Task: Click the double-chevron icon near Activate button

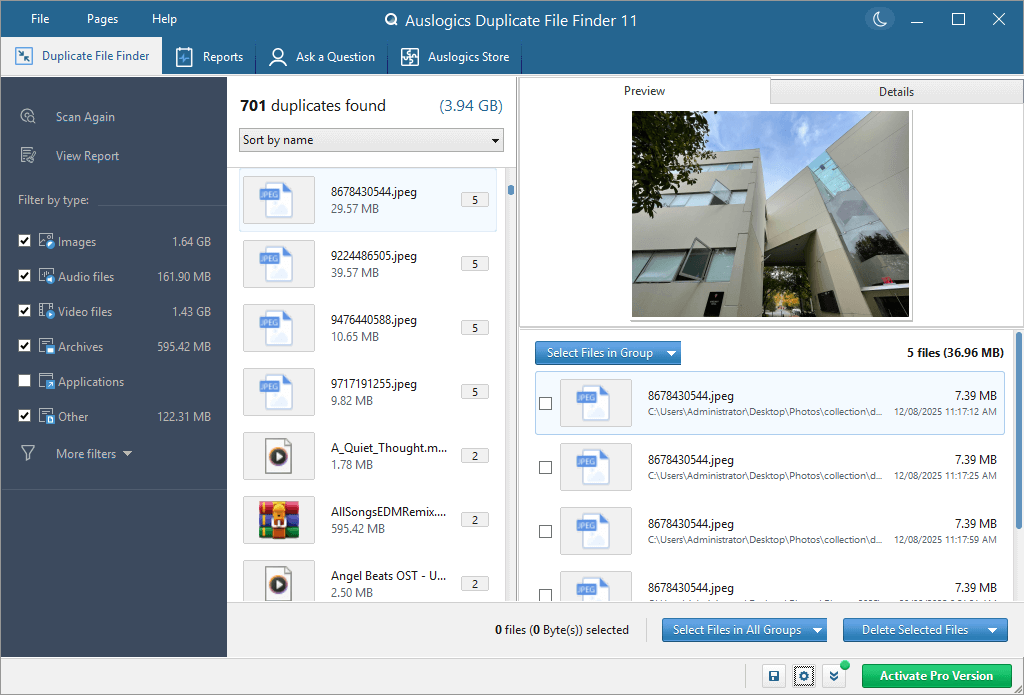Action: point(833,676)
